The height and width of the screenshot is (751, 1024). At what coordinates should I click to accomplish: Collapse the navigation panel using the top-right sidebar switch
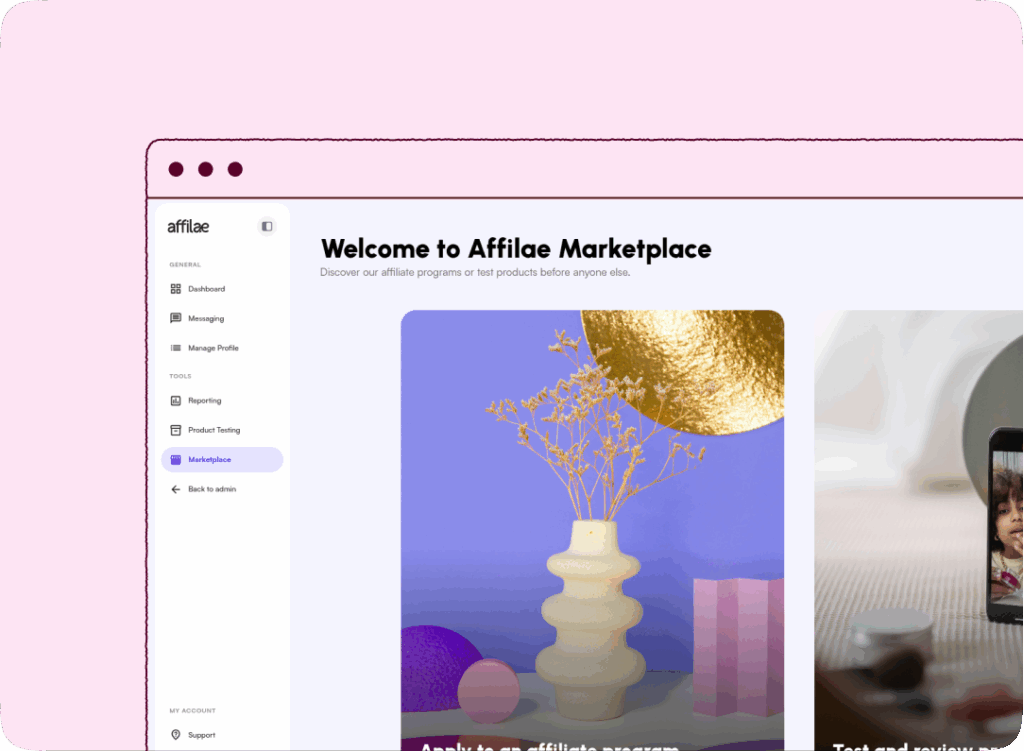tap(266, 226)
